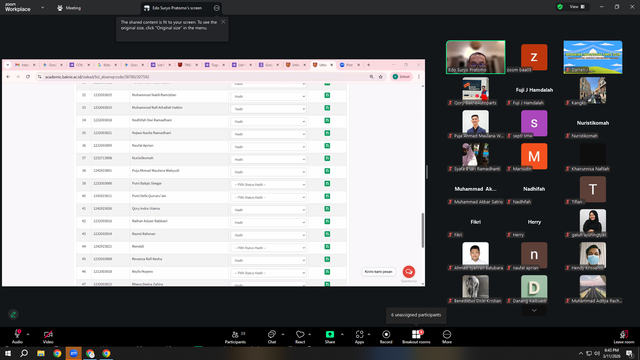The height and width of the screenshot is (360, 640).
Task: Expand Share options arrow
Action: pos(342,334)
